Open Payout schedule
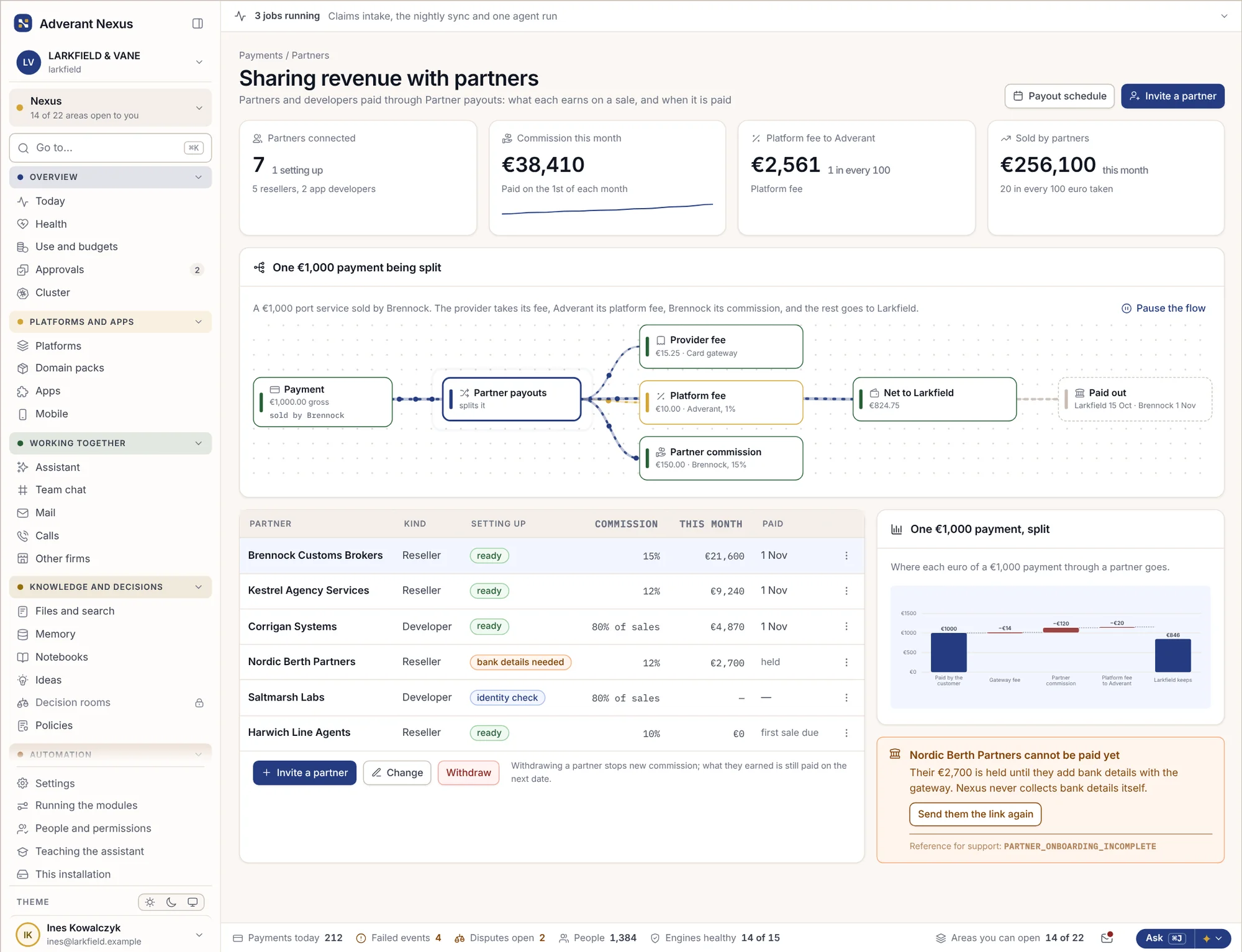 1059,96
